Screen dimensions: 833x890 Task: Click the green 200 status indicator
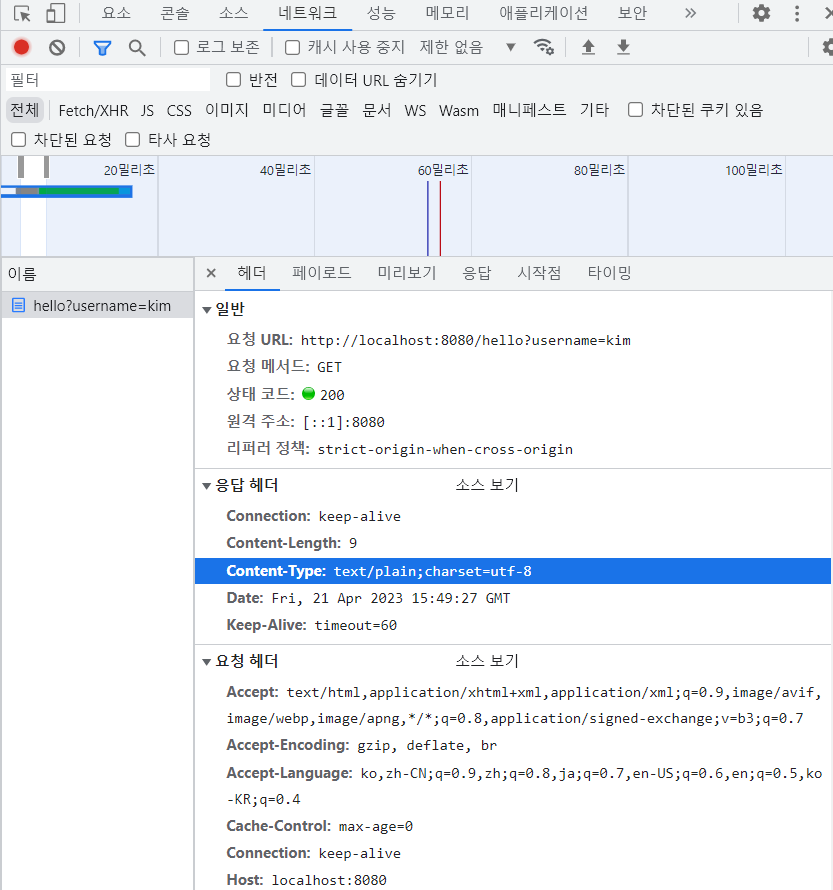[308, 393]
